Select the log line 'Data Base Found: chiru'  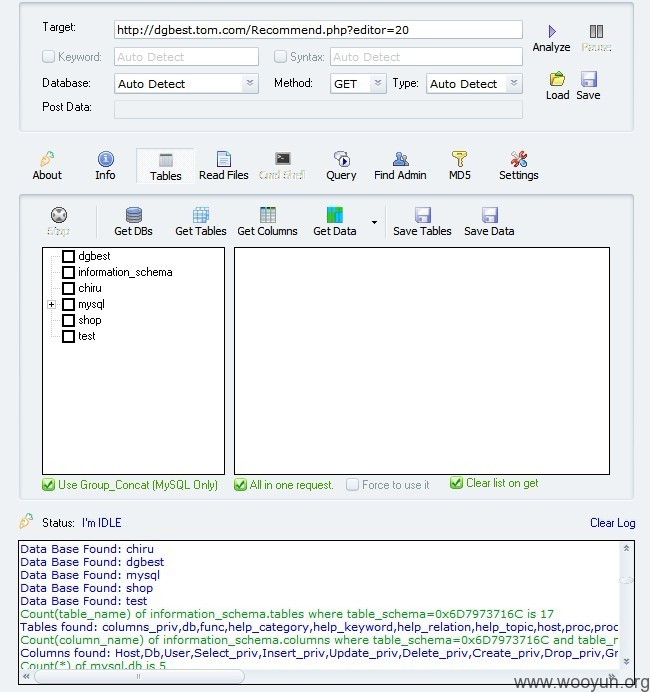(x=87, y=549)
